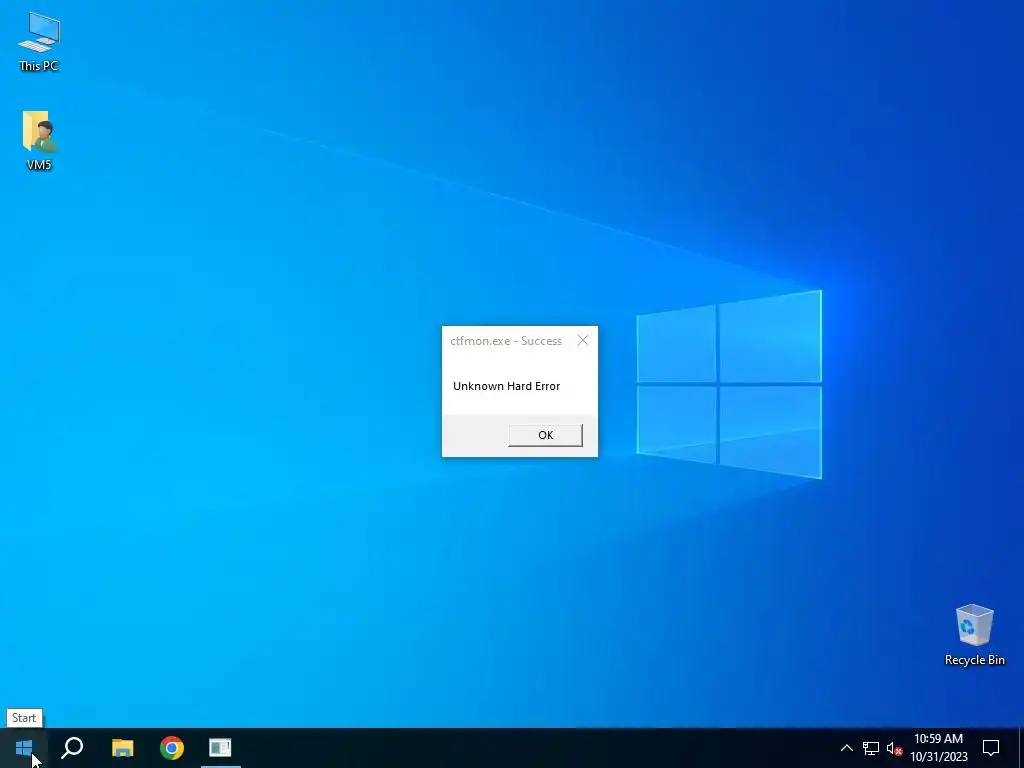The image size is (1024, 768).
Task: Click the ctfmon.exe - Success title bar
Action: click(506, 341)
